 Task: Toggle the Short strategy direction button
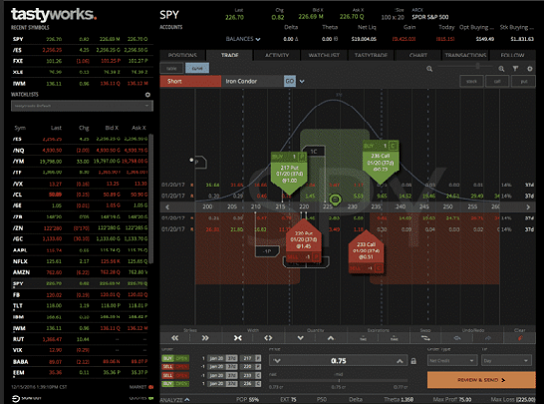pyautogui.click(x=190, y=81)
